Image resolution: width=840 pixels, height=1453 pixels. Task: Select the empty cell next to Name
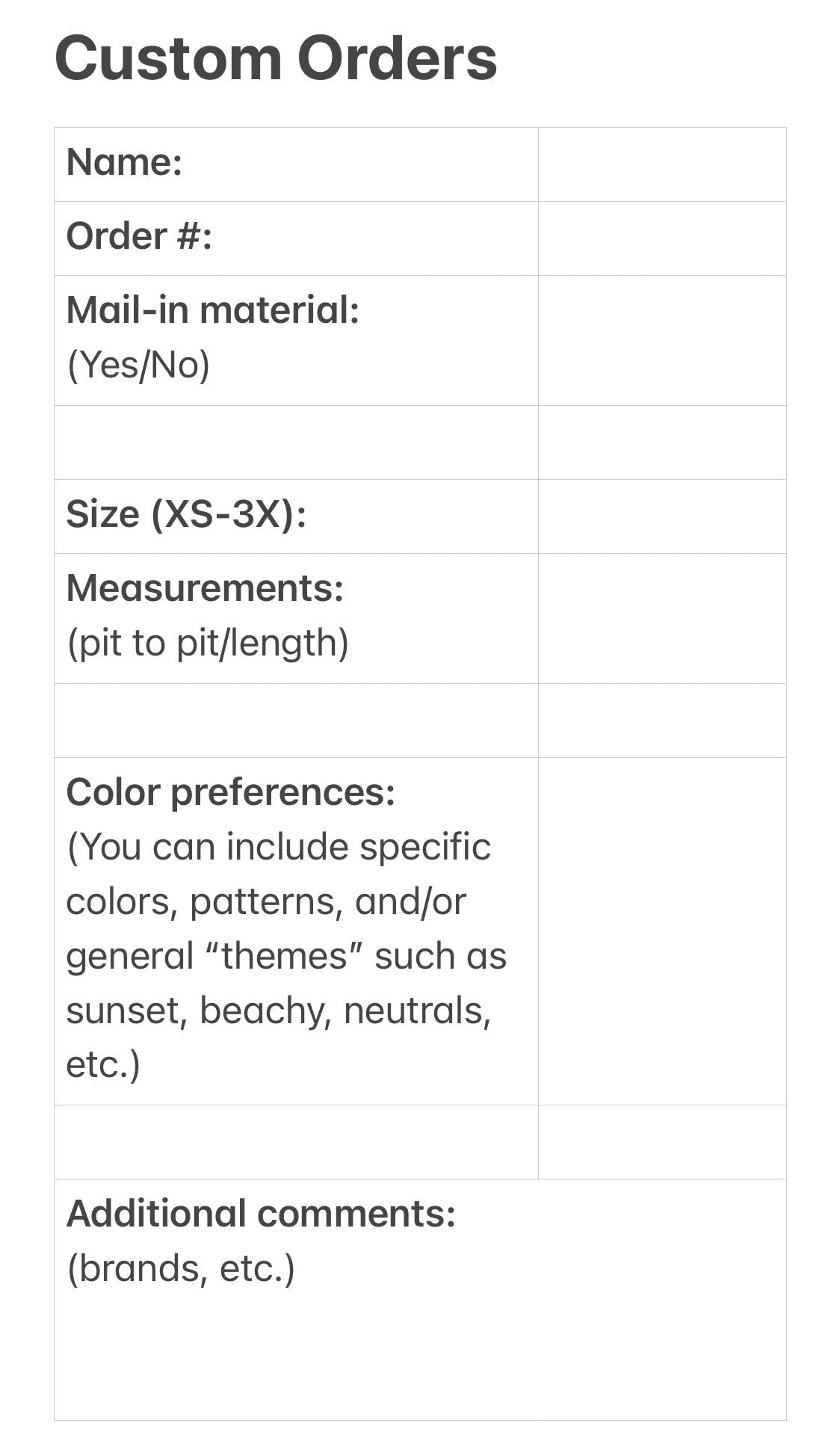pos(662,164)
